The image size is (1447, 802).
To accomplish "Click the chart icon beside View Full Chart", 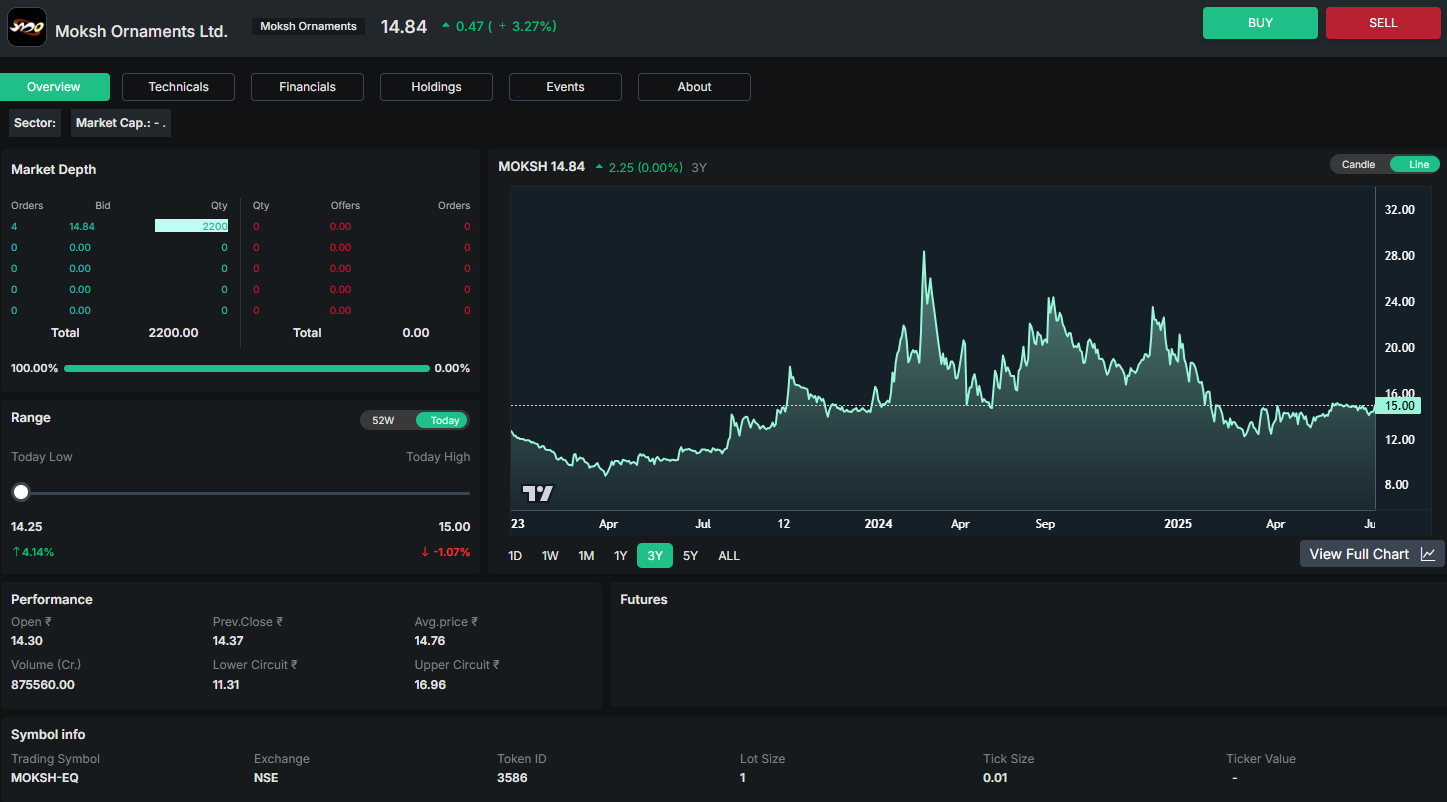I will [x=1428, y=554].
